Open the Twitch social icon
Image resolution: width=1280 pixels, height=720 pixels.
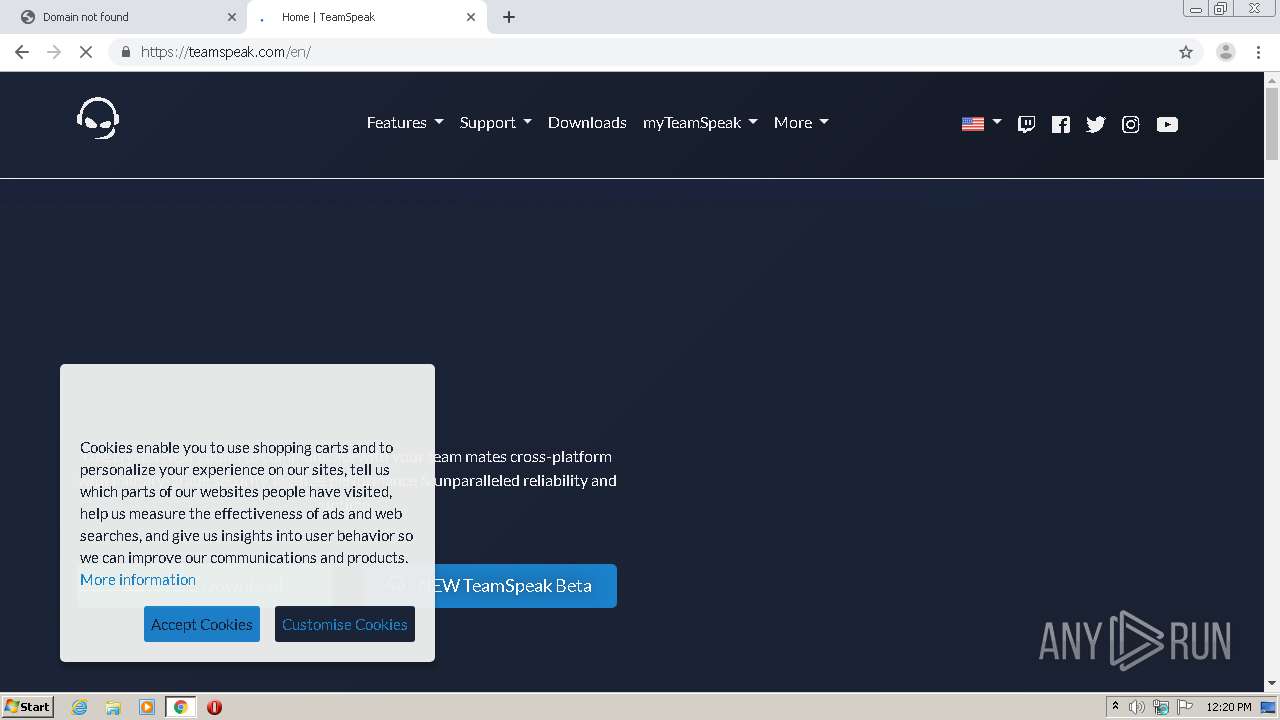pyautogui.click(x=1026, y=124)
